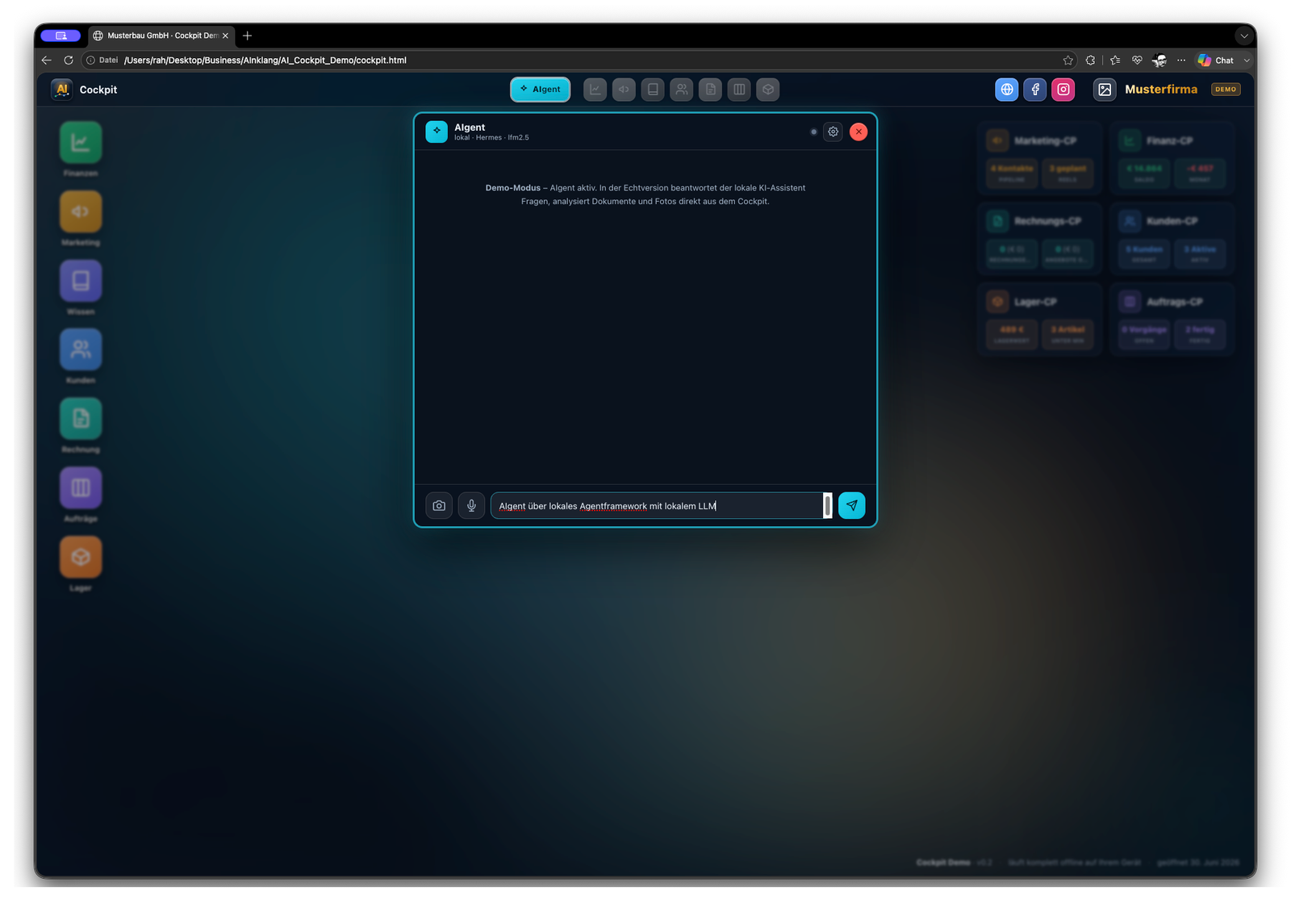Image resolution: width=1291 pixels, height=924 pixels.
Task: Click the Demo-Modus info text
Action: click(645, 194)
